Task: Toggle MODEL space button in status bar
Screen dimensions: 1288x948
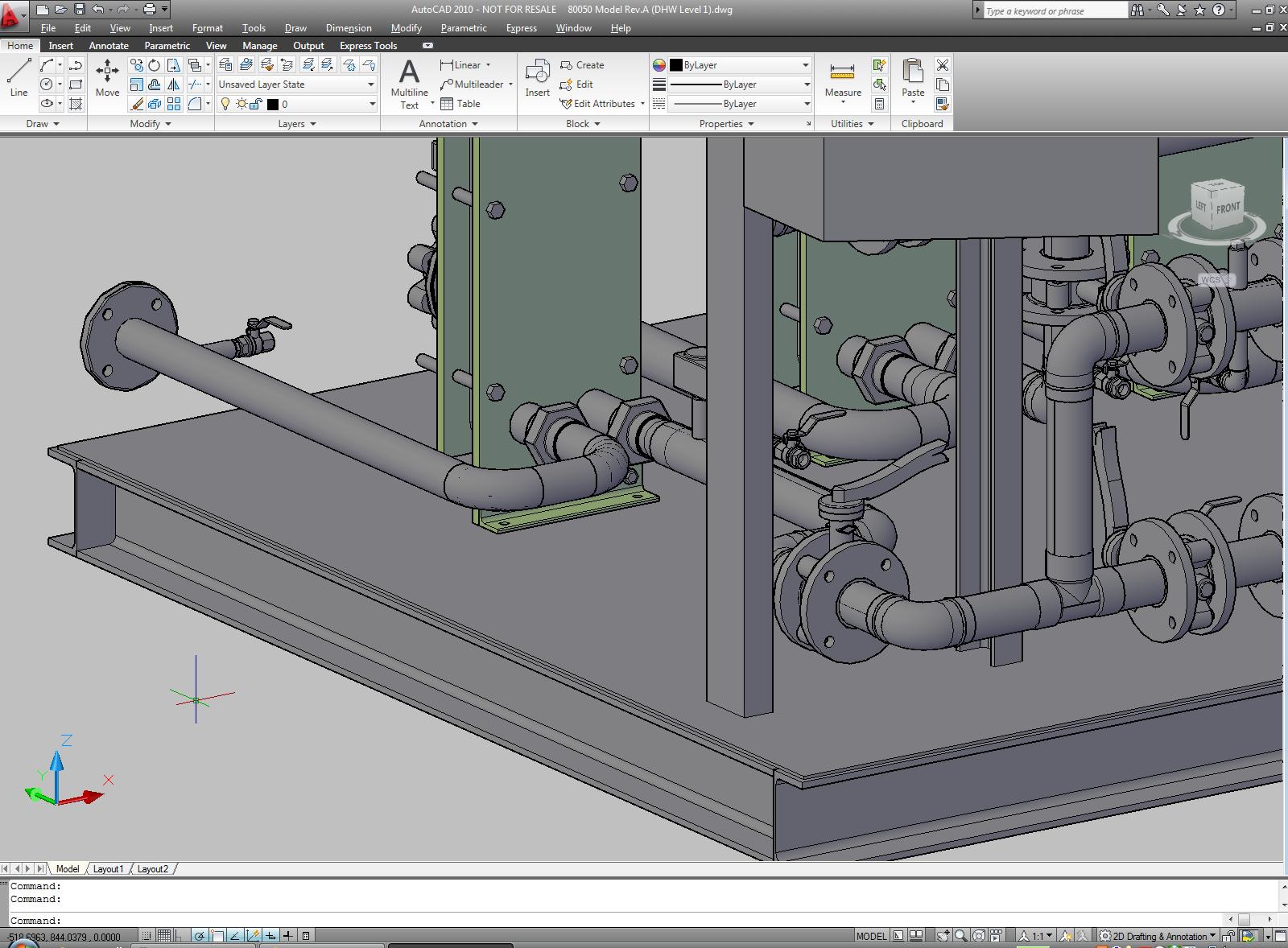Action: click(x=871, y=936)
